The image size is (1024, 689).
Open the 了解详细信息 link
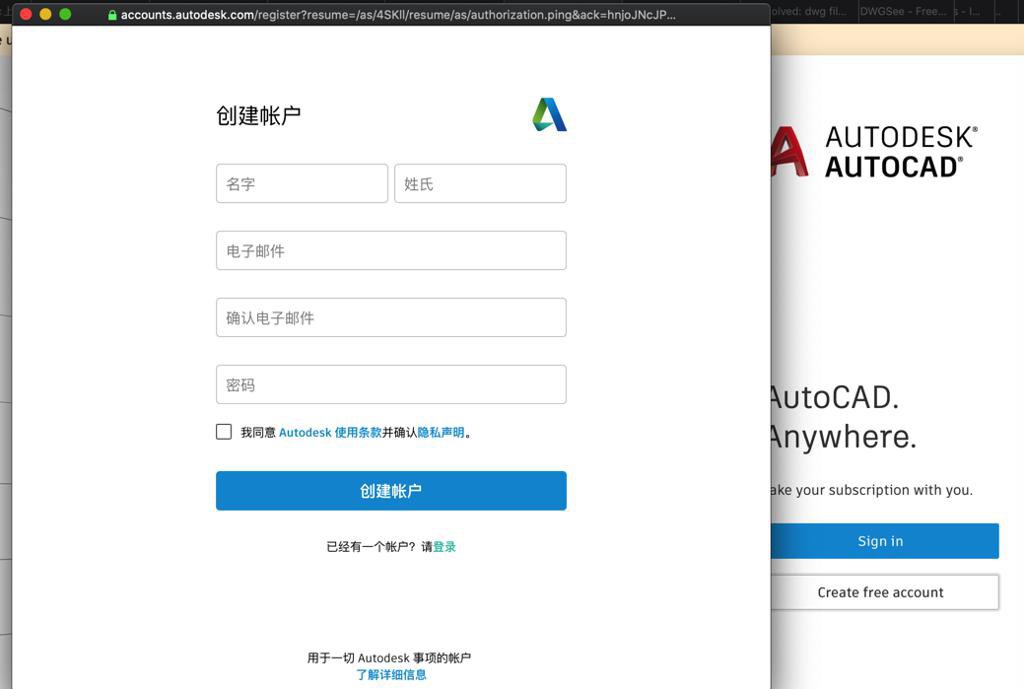click(x=391, y=675)
